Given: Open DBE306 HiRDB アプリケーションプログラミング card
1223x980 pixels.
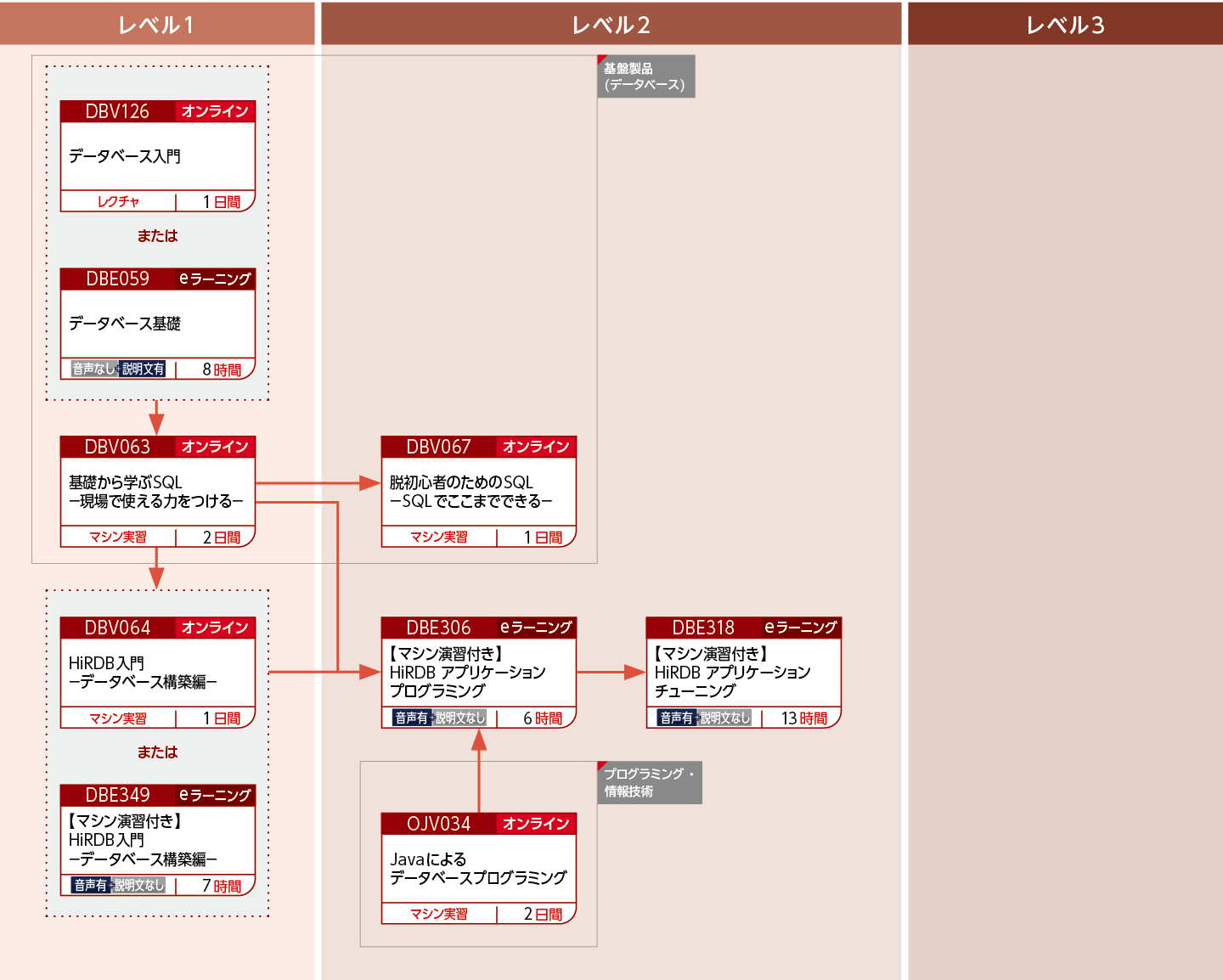Looking at the screenshot, I should click(x=478, y=673).
